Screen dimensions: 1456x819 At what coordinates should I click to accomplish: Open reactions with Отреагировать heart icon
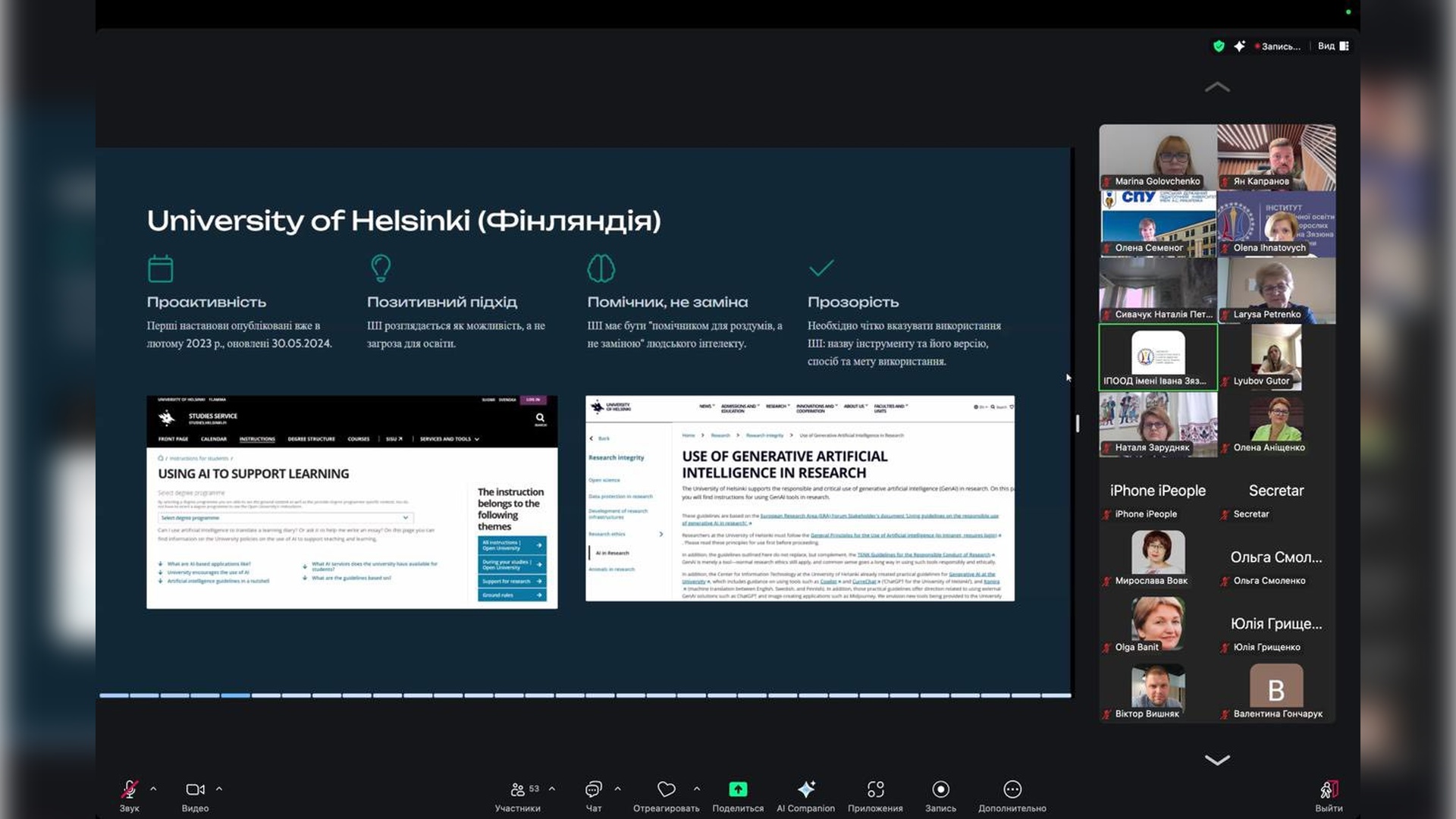click(x=666, y=795)
